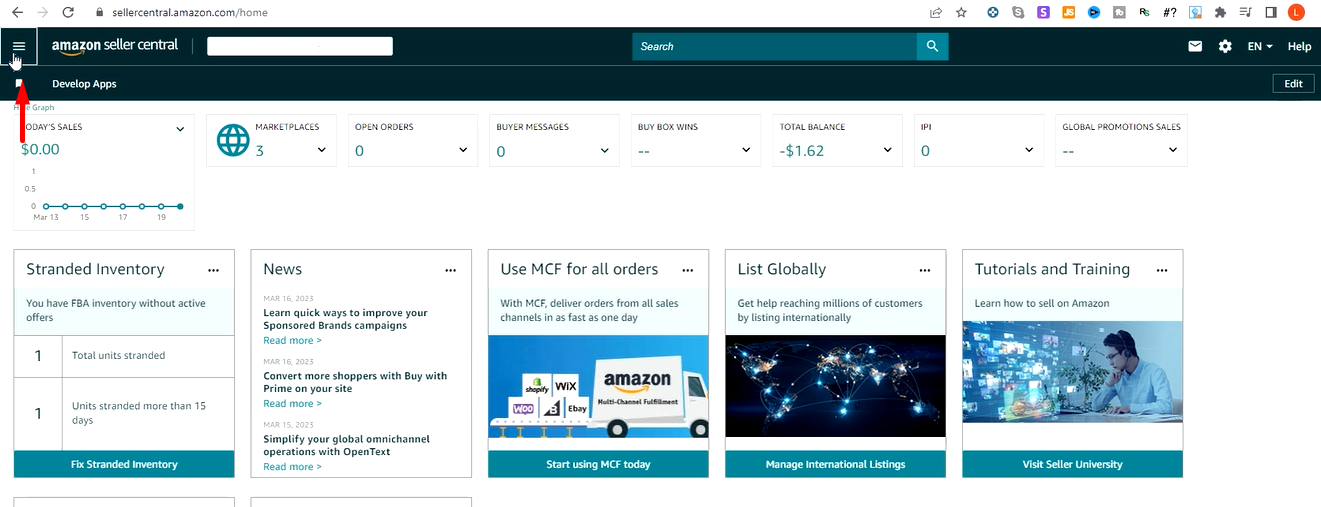1321x507 pixels.
Task: Open the Skype browser extension
Action: coord(1018,13)
